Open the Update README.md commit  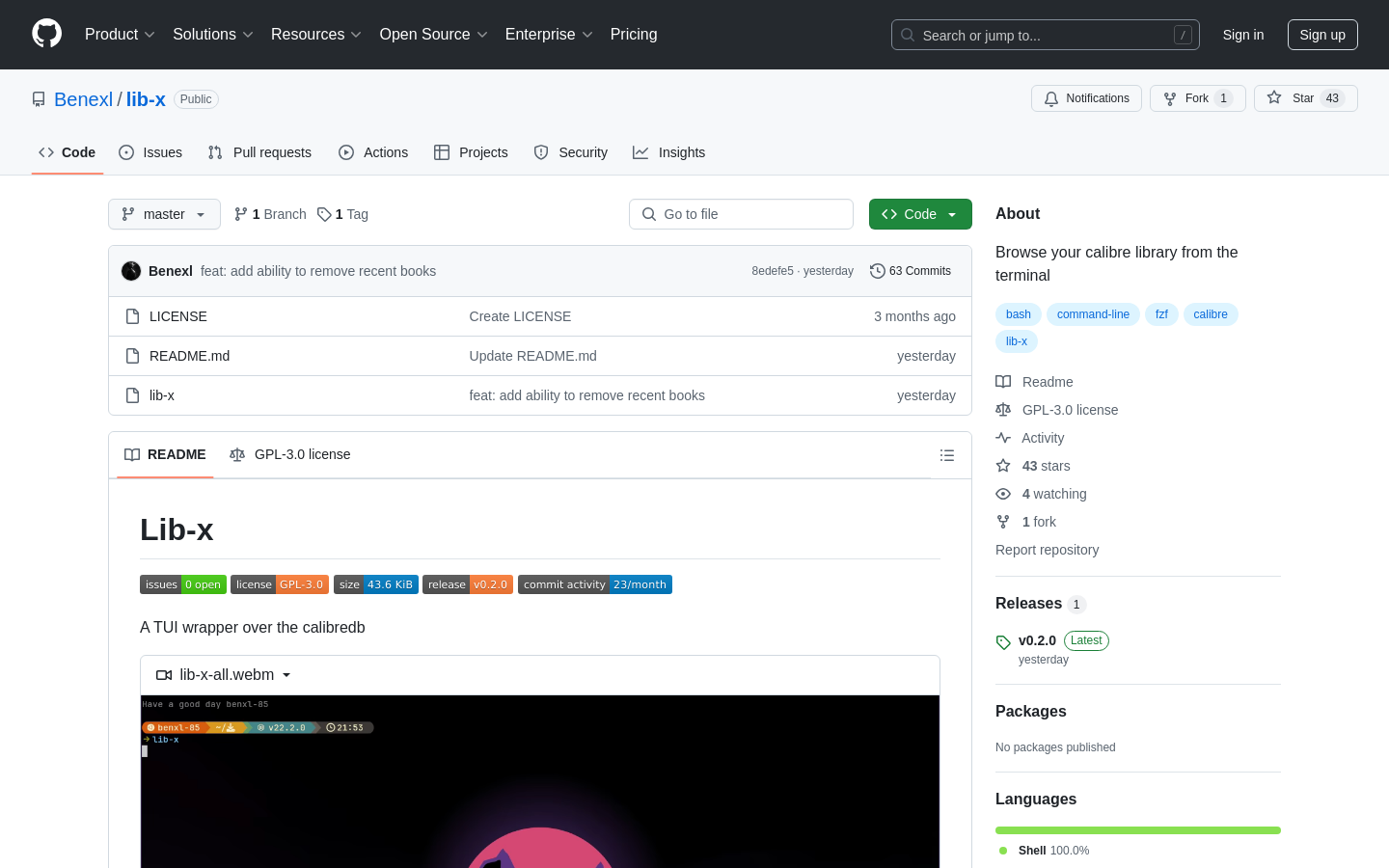[x=533, y=356]
